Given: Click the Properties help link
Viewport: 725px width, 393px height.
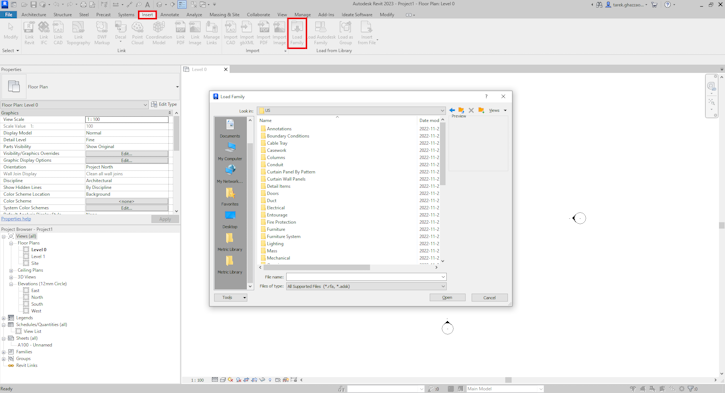Looking at the screenshot, I should [x=16, y=219].
